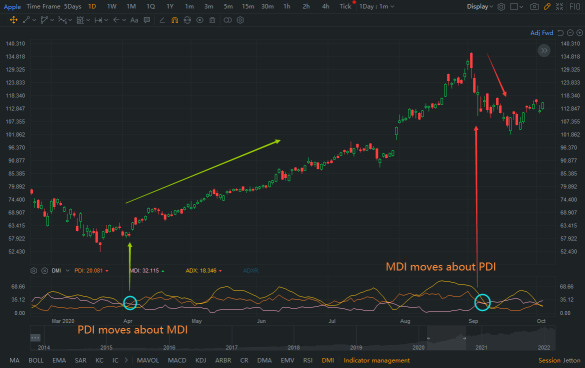Click the undo reset chart icon

tap(561, 33)
